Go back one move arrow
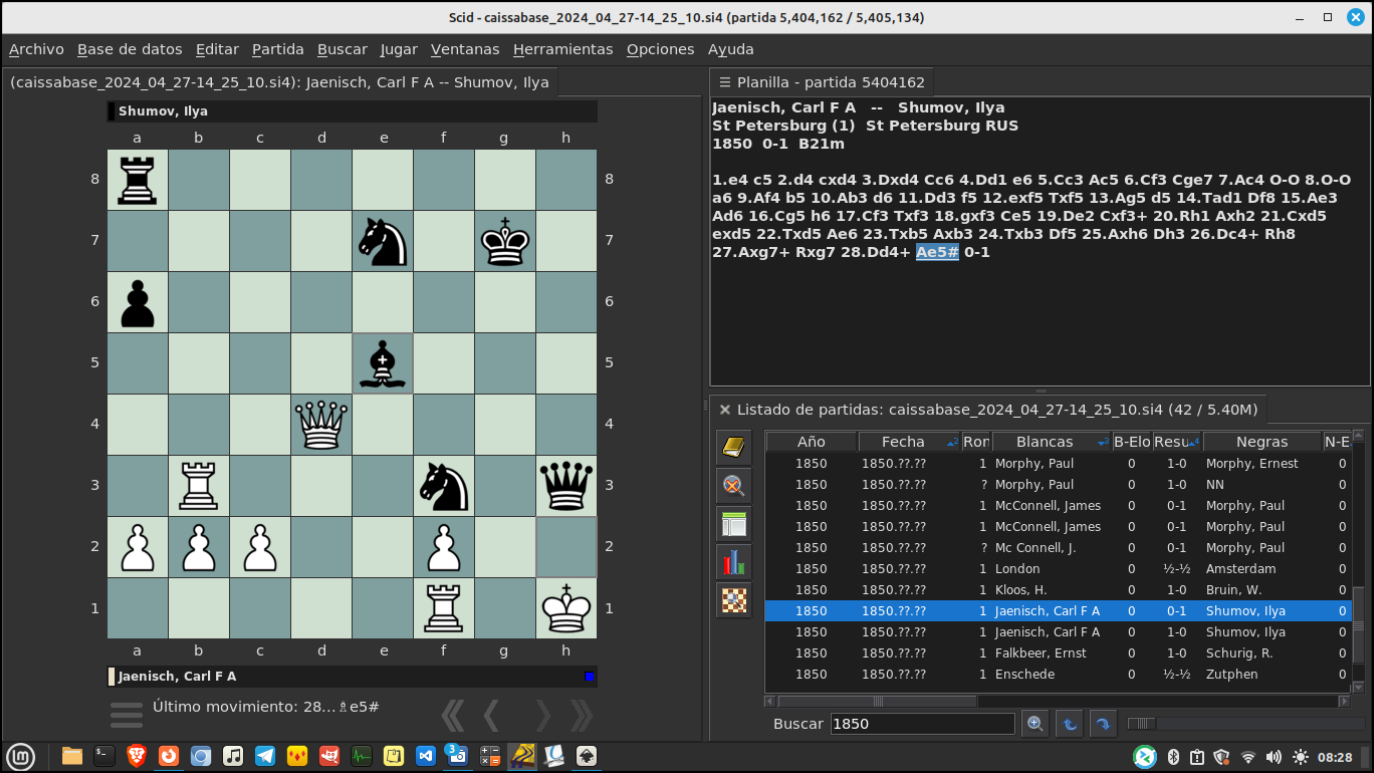 coord(492,715)
